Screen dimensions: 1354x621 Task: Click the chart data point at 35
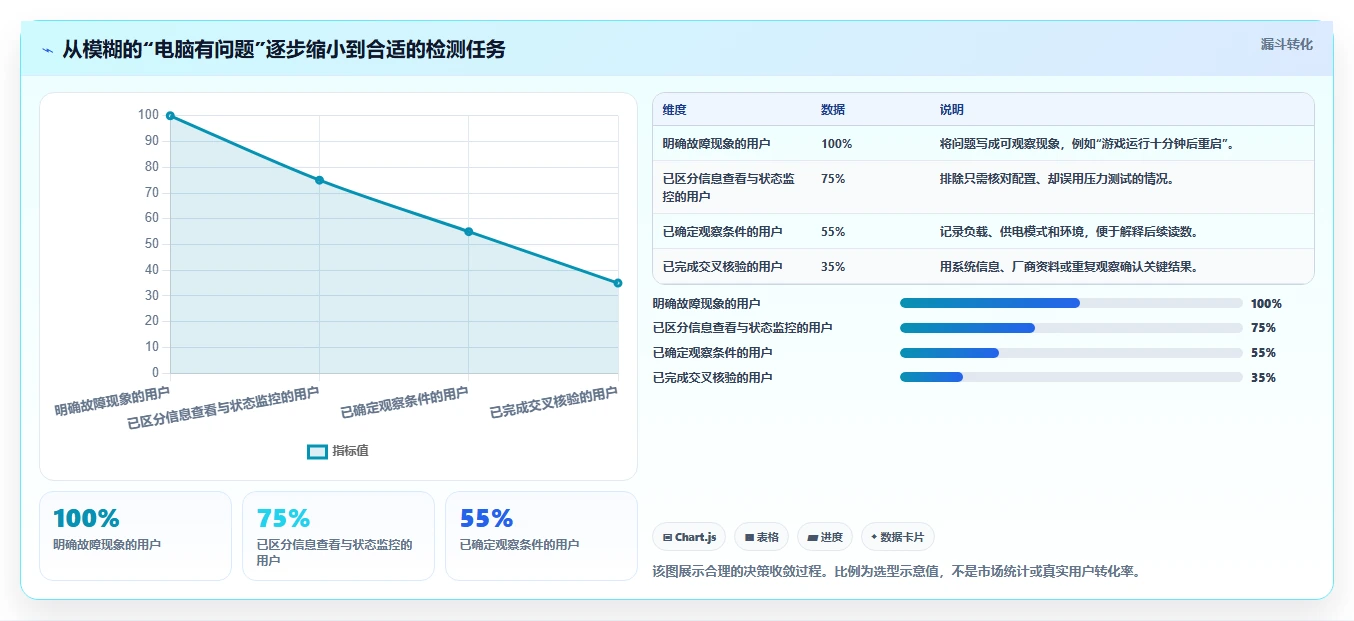point(618,283)
